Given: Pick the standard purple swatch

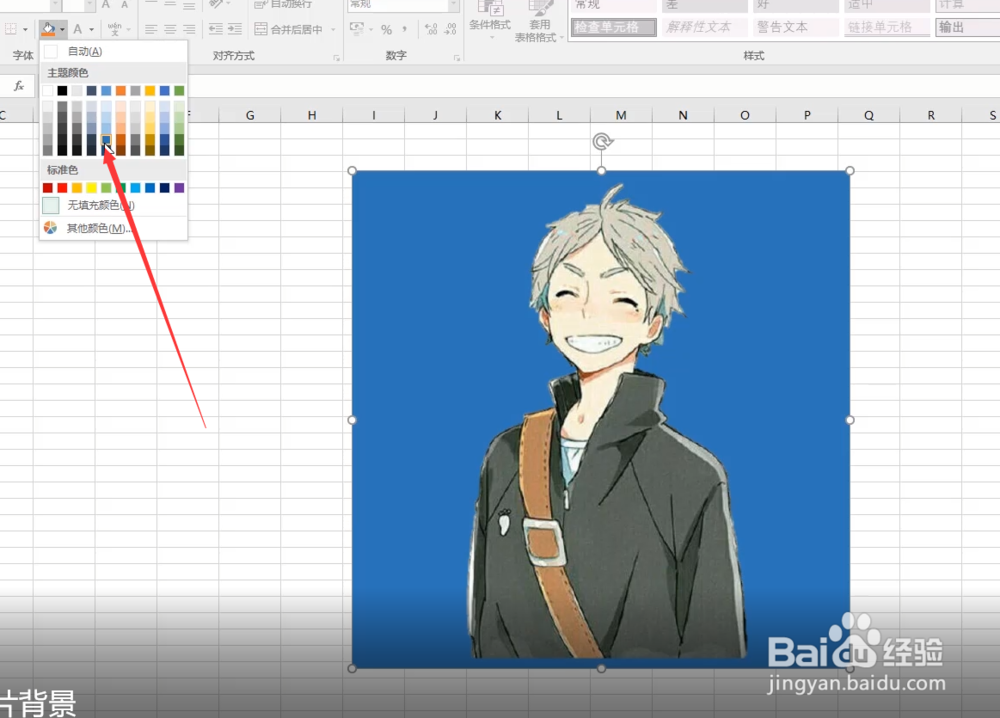Looking at the screenshot, I should pos(179,187).
